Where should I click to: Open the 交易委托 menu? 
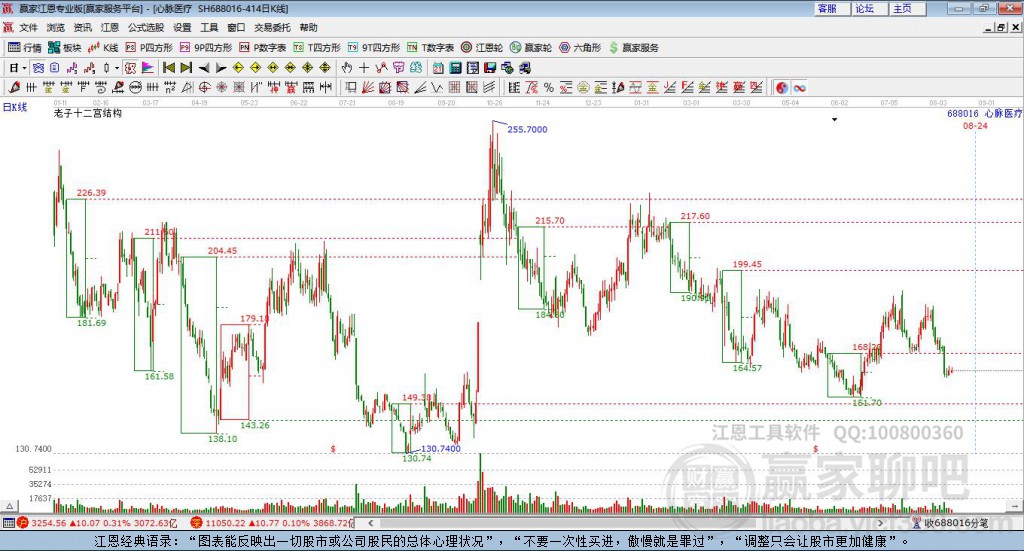coord(272,27)
